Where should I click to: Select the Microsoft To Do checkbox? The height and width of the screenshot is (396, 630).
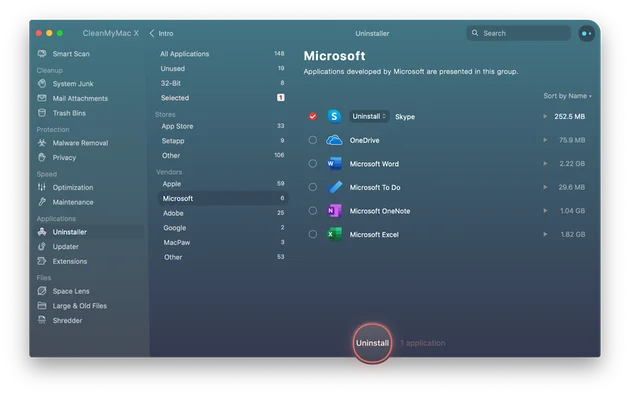(x=313, y=187)
